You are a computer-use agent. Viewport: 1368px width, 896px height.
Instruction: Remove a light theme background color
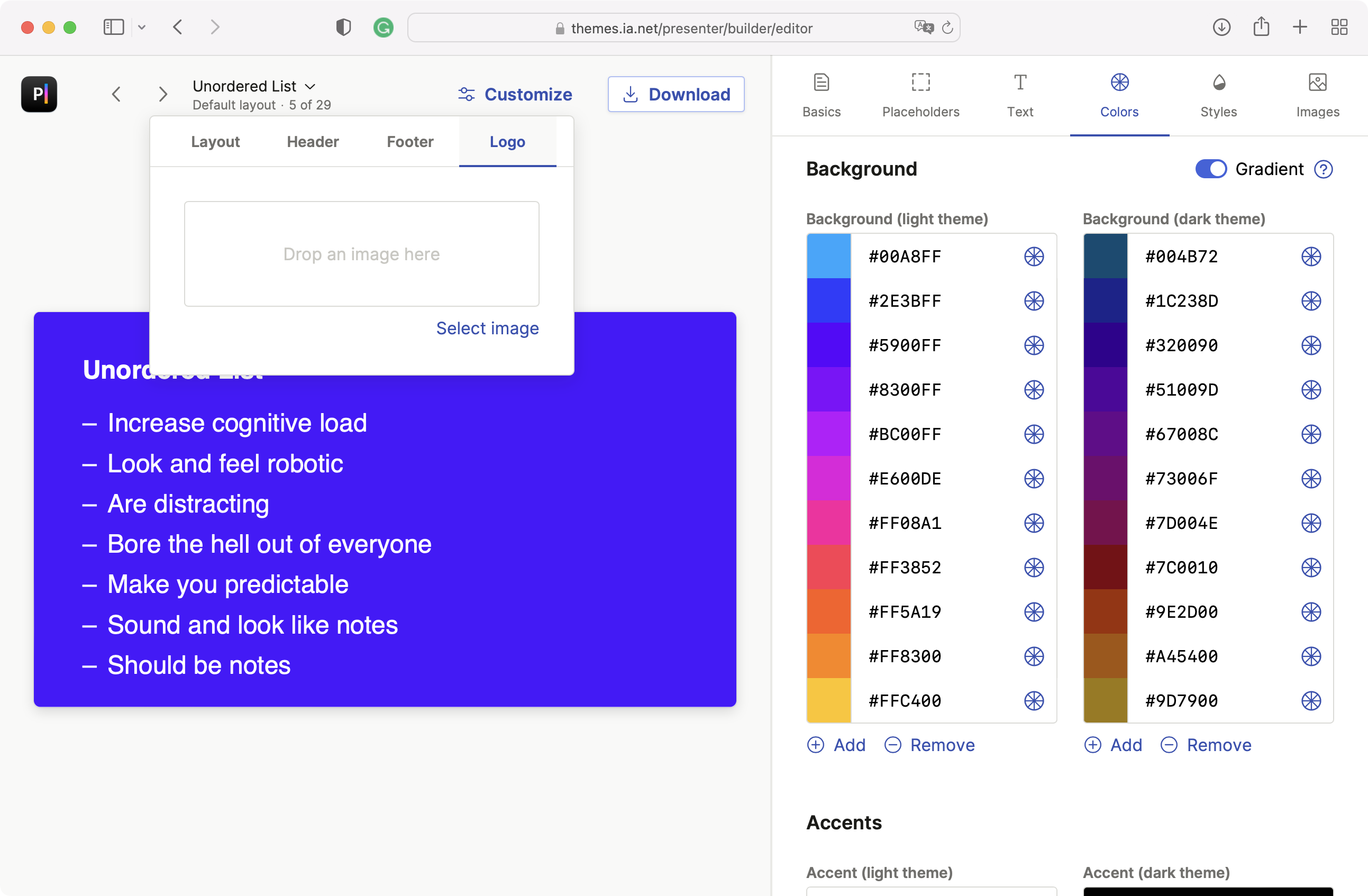[929, 745]
